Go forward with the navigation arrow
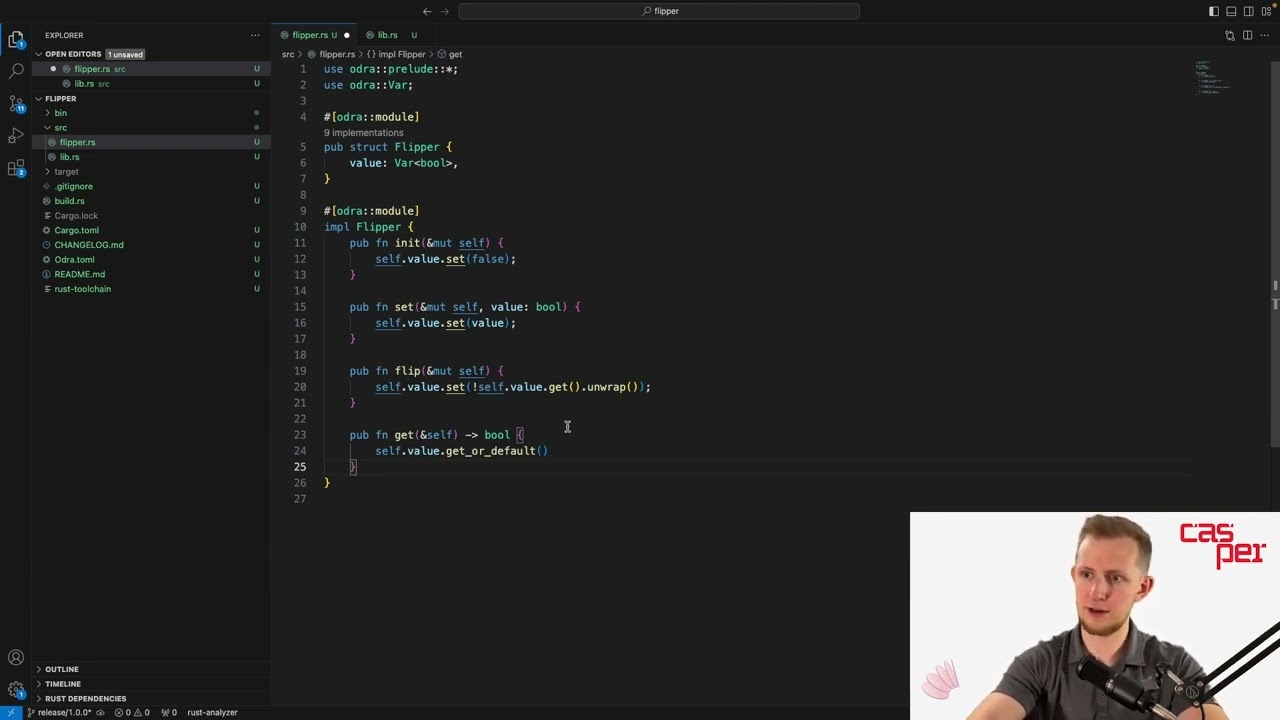1280x720 pixels. click(x=447, y=11)
